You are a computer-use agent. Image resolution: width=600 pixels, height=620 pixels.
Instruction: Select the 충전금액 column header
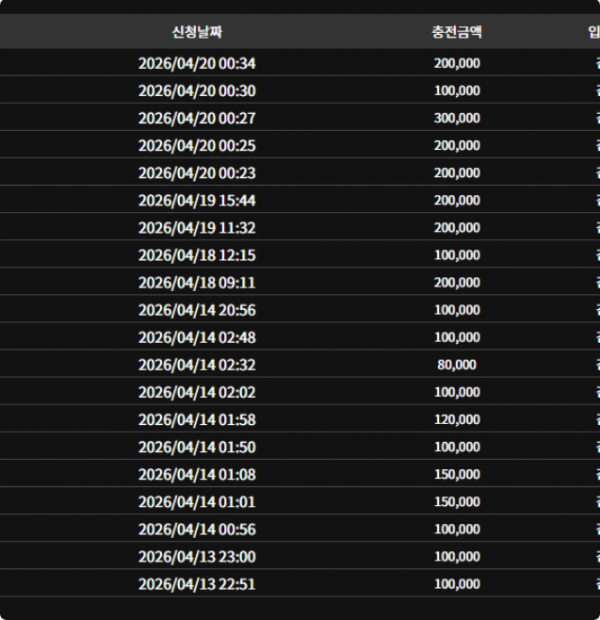[x=457, y=32]
